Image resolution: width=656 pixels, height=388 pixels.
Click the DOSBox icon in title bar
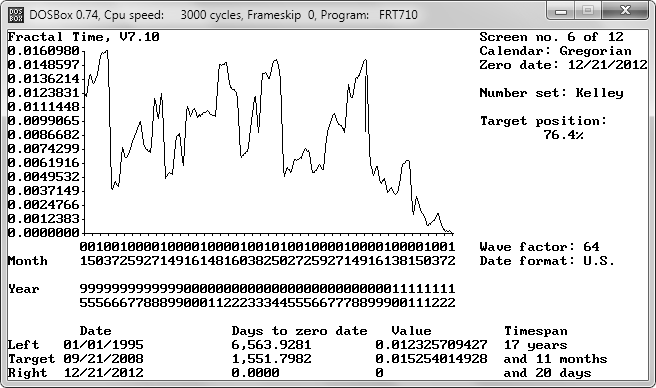coord(16,15)
